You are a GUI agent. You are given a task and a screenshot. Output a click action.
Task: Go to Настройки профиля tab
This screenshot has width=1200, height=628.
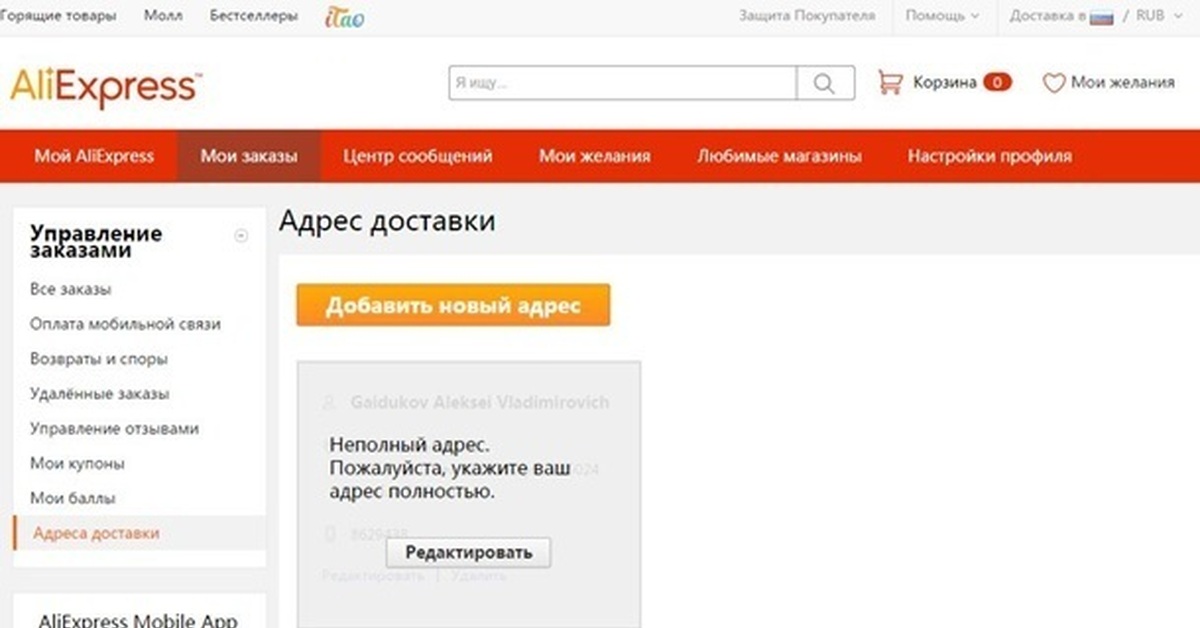tap(989, 156)
